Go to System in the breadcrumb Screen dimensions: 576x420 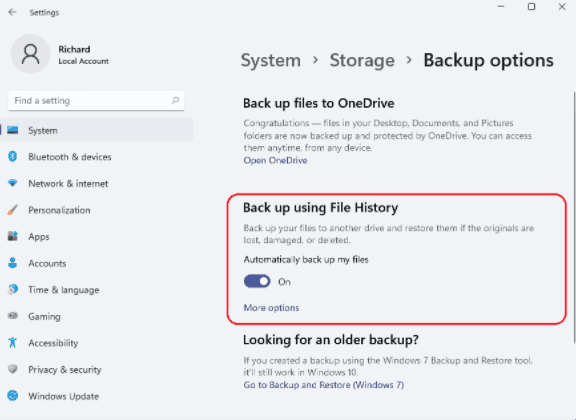[271, 60]
